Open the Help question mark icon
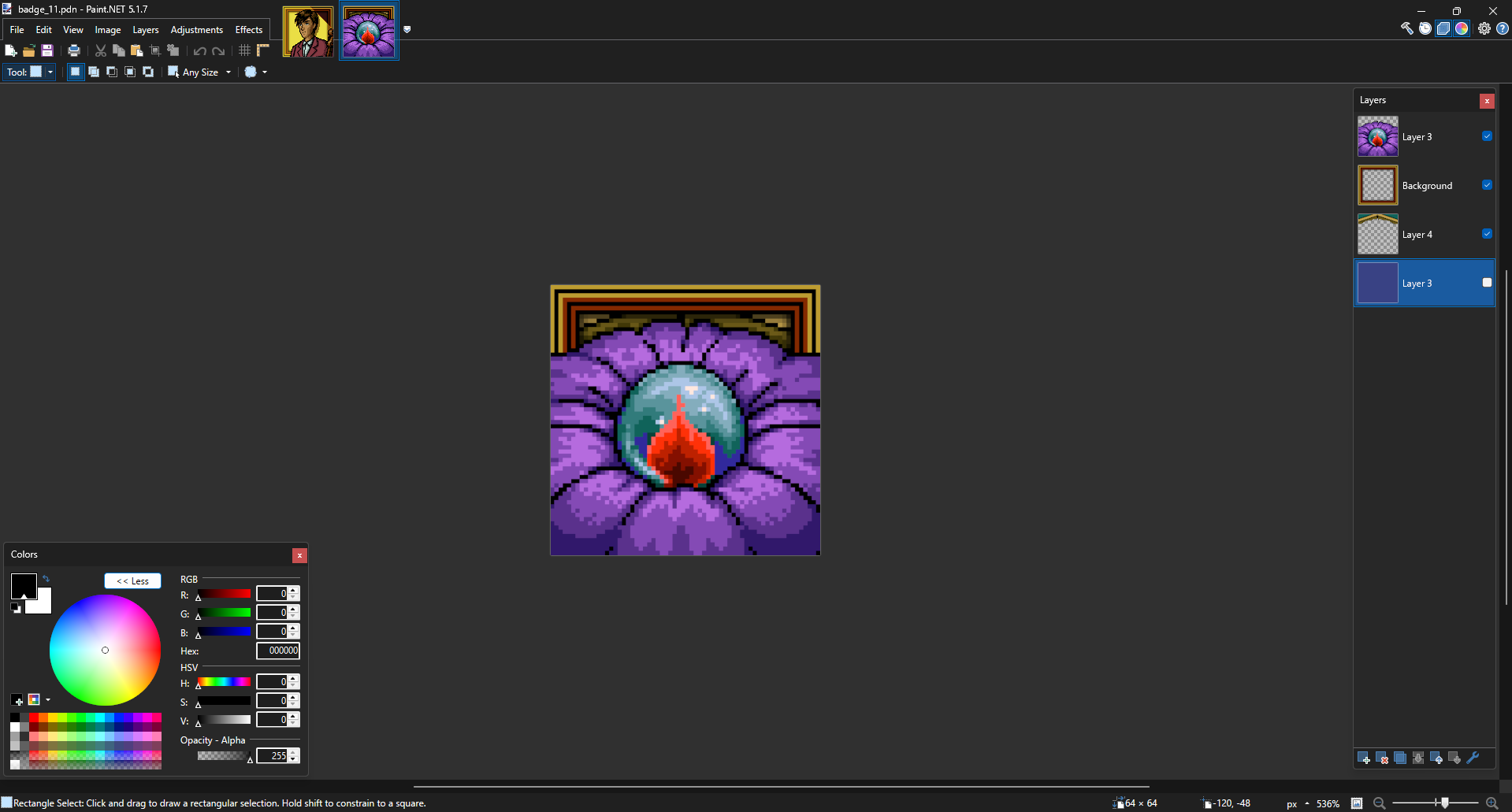This screenshot has height=812, width=1512. 1503,28
